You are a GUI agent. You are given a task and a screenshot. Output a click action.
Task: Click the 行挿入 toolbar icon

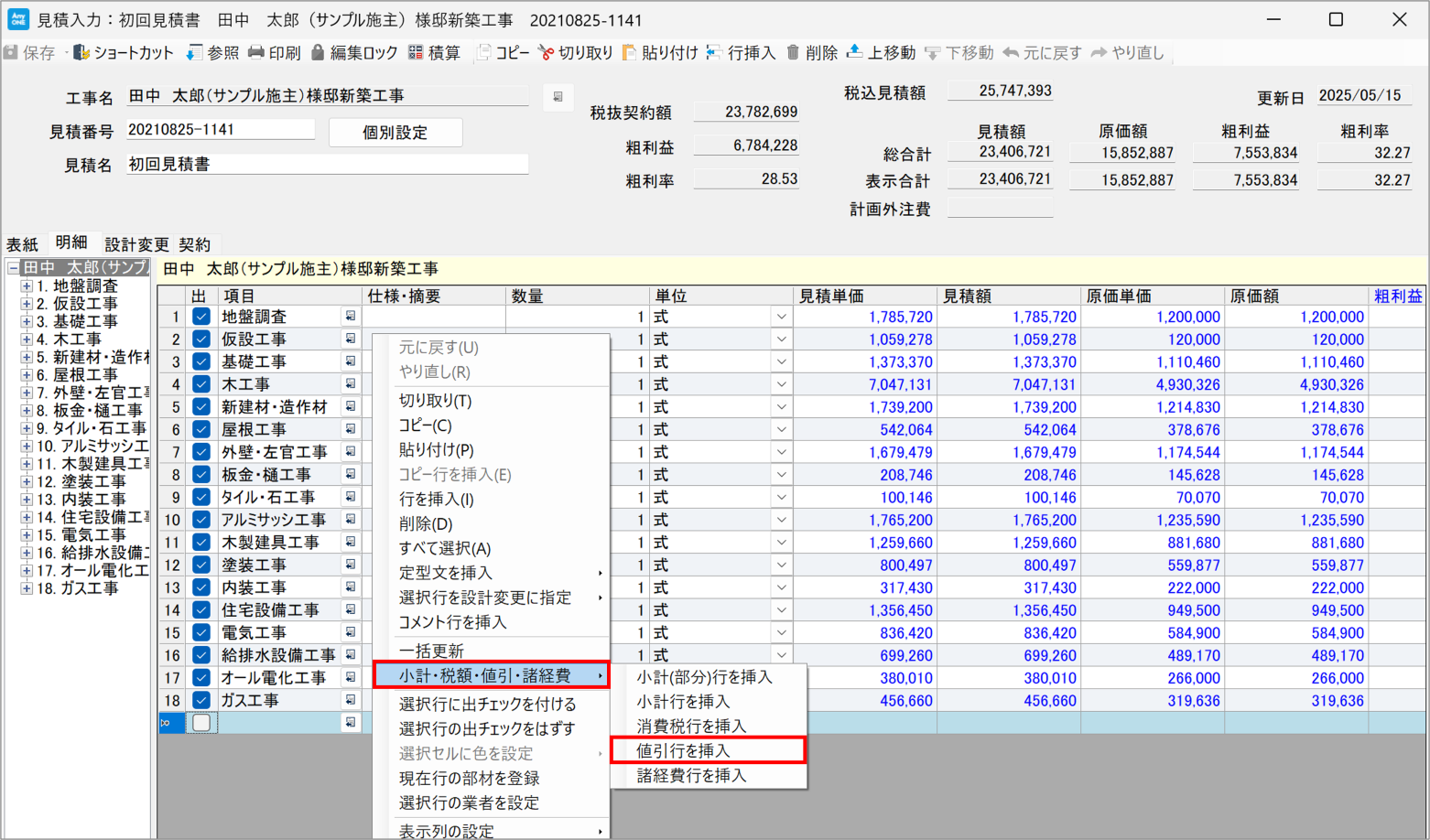[714, 53]
